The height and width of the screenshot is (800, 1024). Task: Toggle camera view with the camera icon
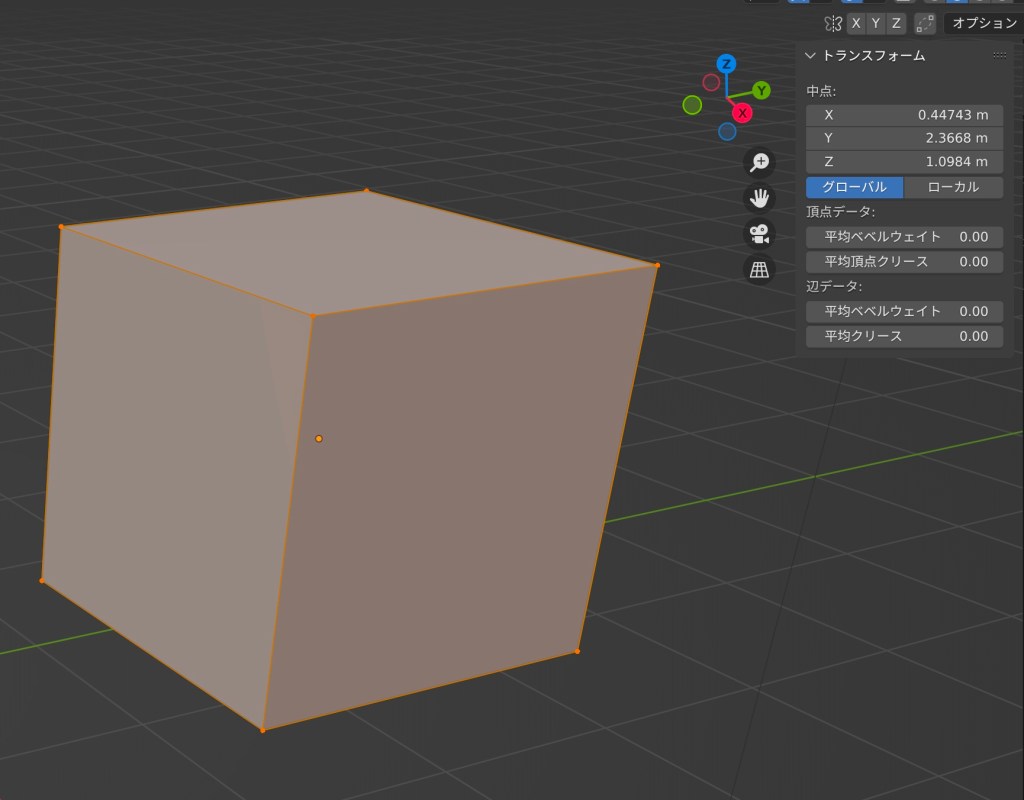click(760, 234)
